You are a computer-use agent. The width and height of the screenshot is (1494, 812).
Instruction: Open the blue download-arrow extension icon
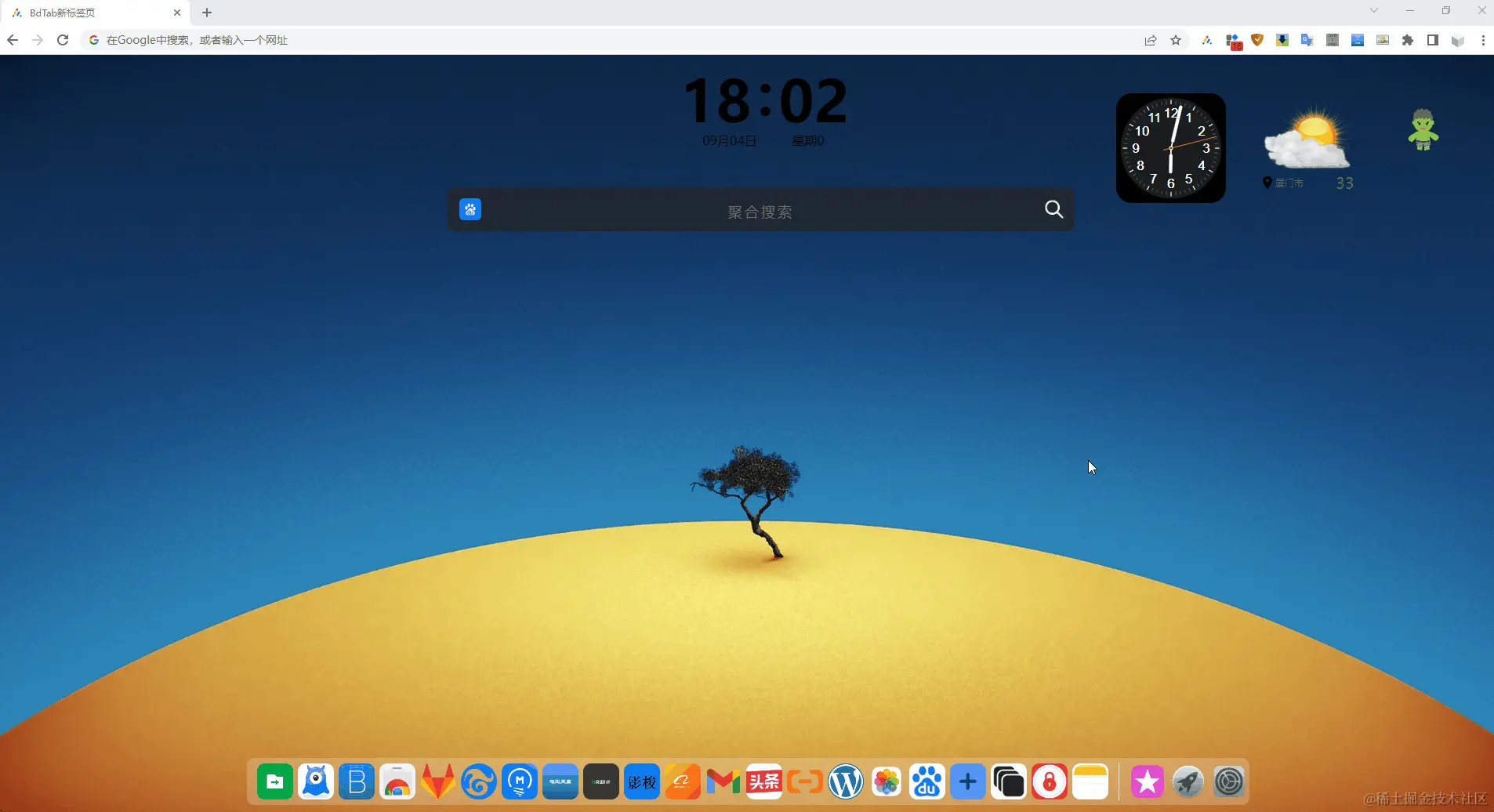(1282, 40)
